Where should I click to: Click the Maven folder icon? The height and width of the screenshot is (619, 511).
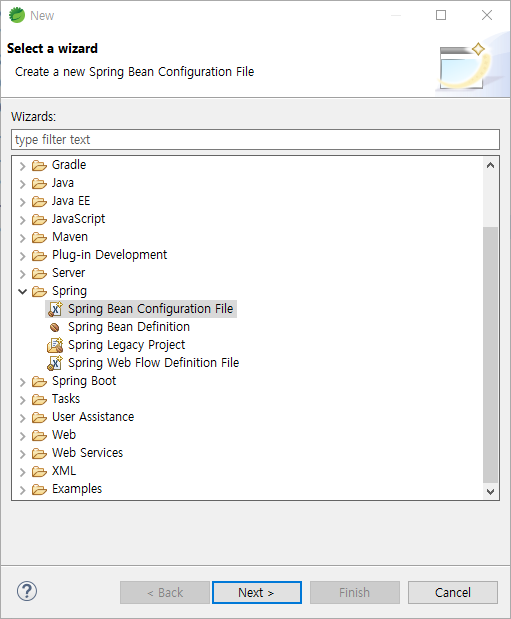pos(39,237)
